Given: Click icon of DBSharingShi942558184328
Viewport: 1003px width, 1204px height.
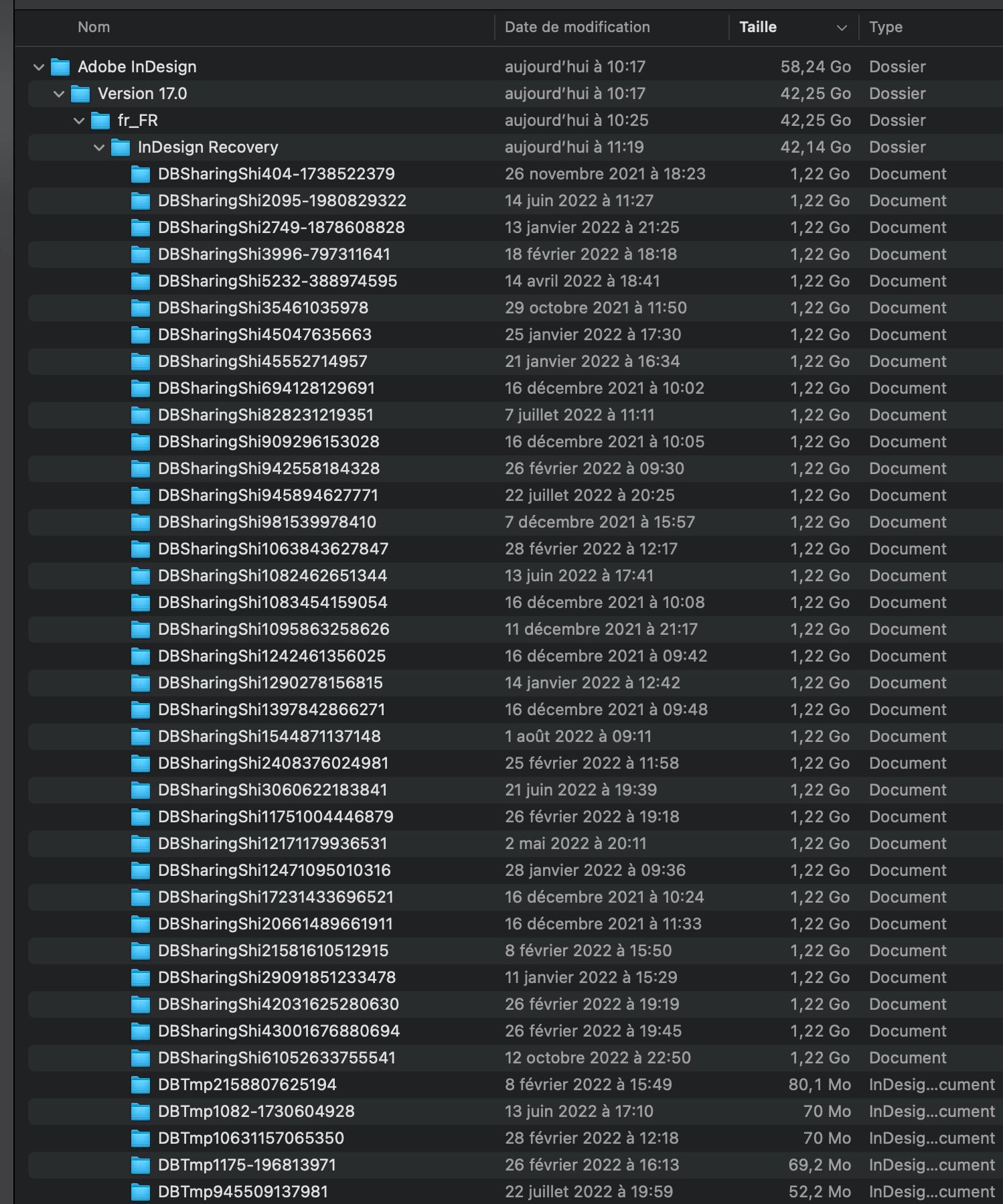Looking at the screenshot, I should 141,469.
